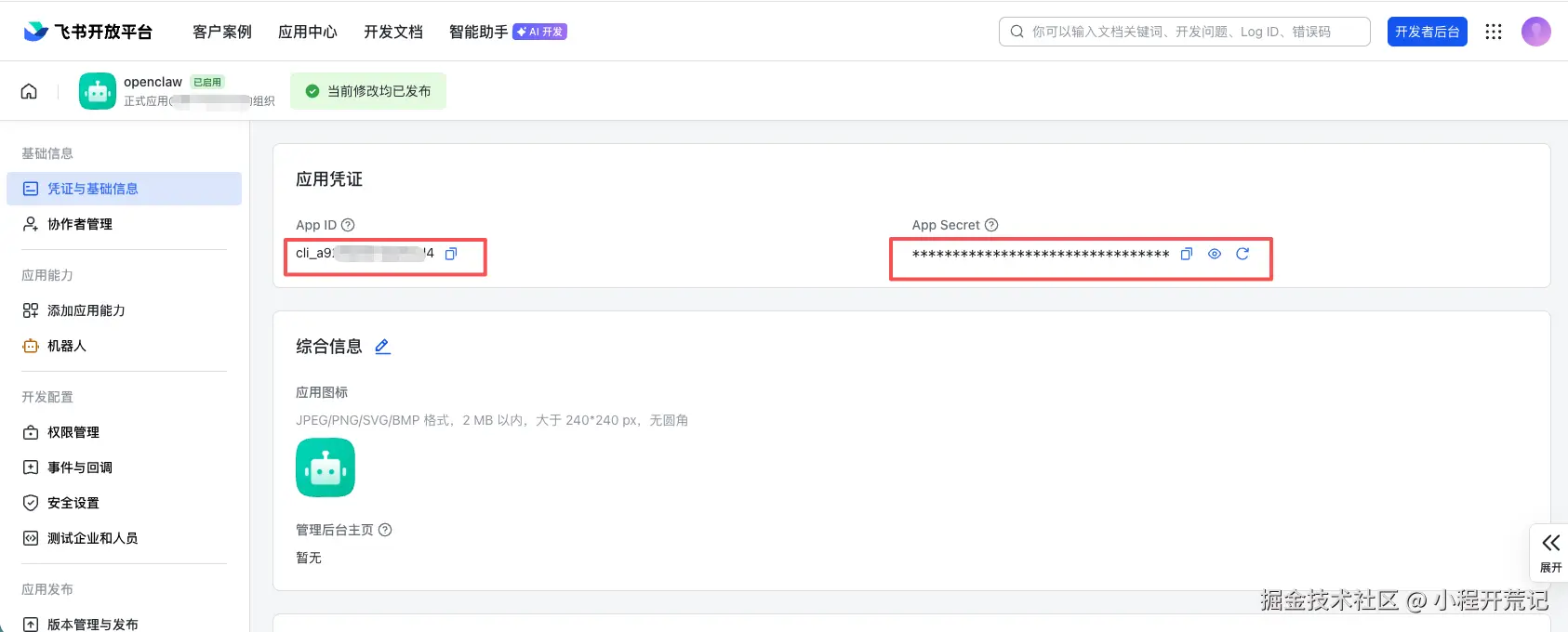
Task: Click the openclaw app robot icon
Action: click(98, 91)
